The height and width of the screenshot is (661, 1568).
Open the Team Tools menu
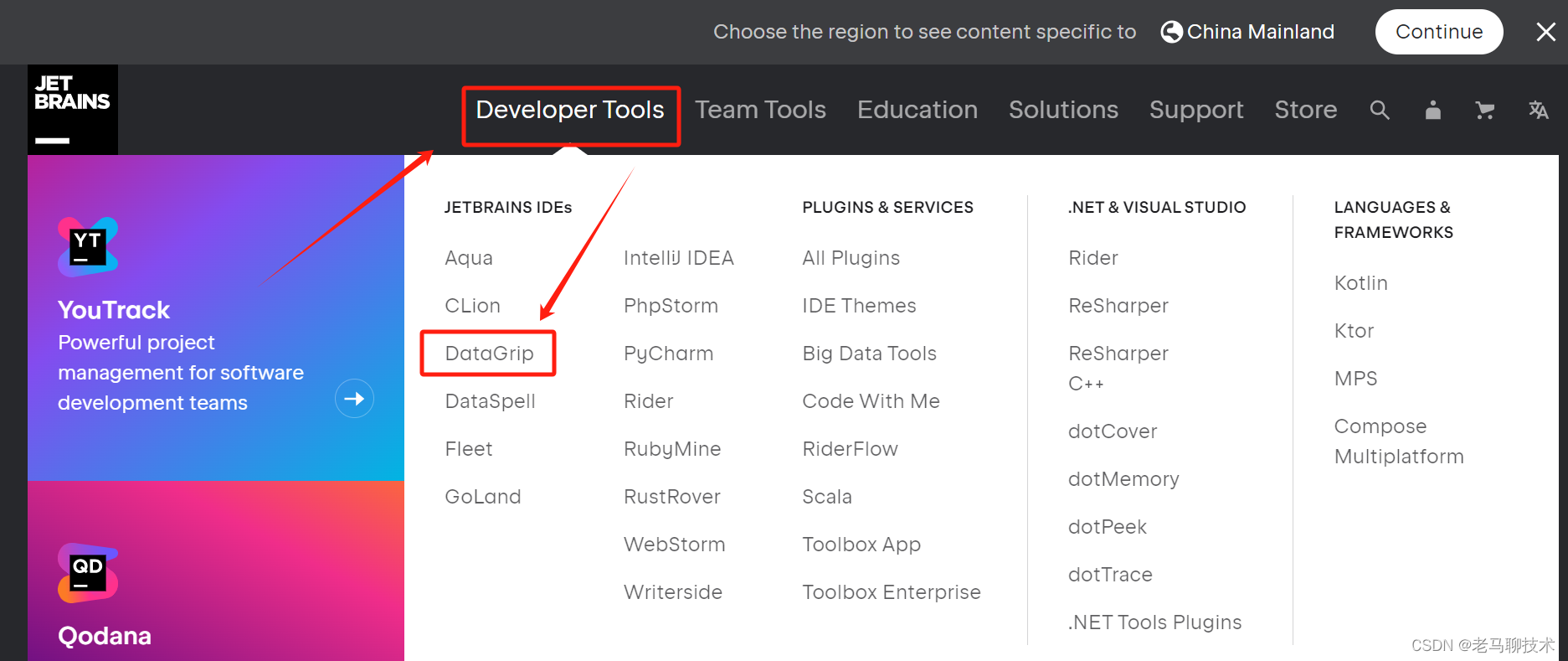(x=760, y=110)
